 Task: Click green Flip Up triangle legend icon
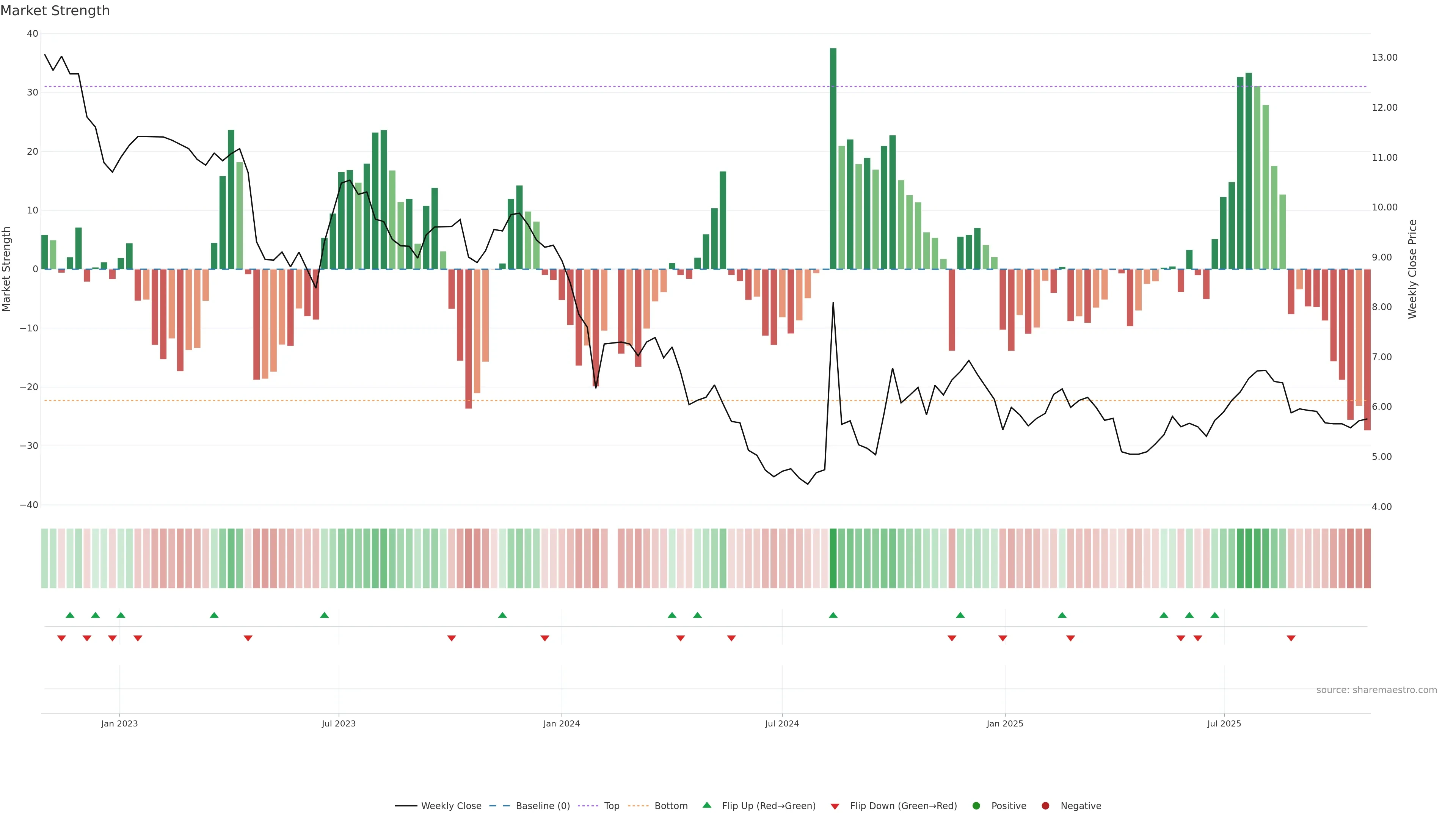click(706, 805)
